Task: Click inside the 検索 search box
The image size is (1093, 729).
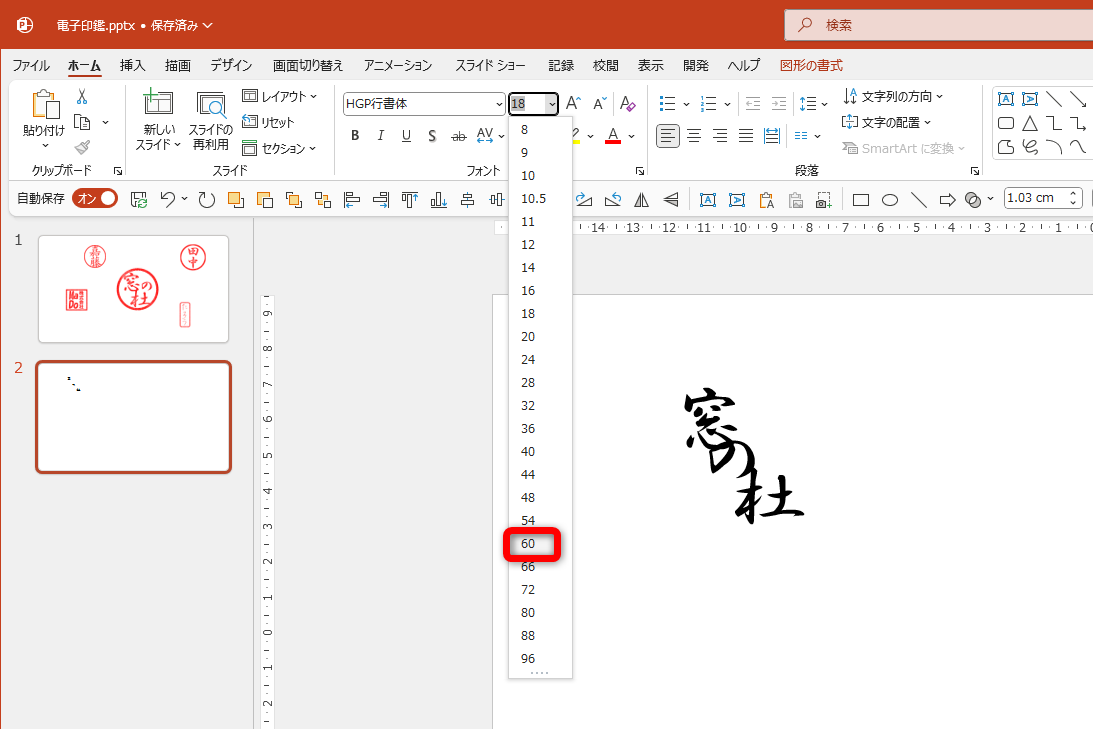Action: point(938,25)
